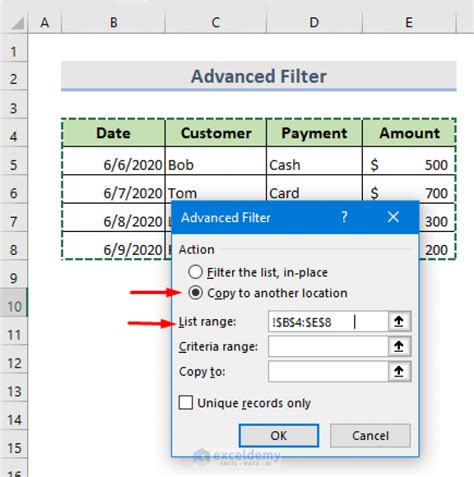Select column E header
Screen dimensions: 474x477
tap(409, 23)
